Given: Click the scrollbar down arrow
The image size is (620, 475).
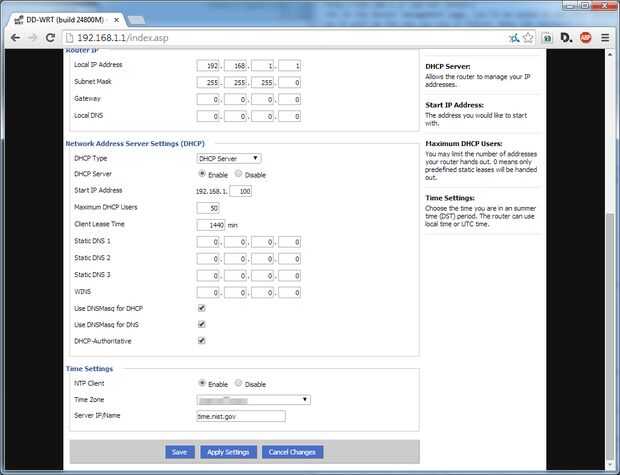Looking at the screenshot, I should (611, 465).
